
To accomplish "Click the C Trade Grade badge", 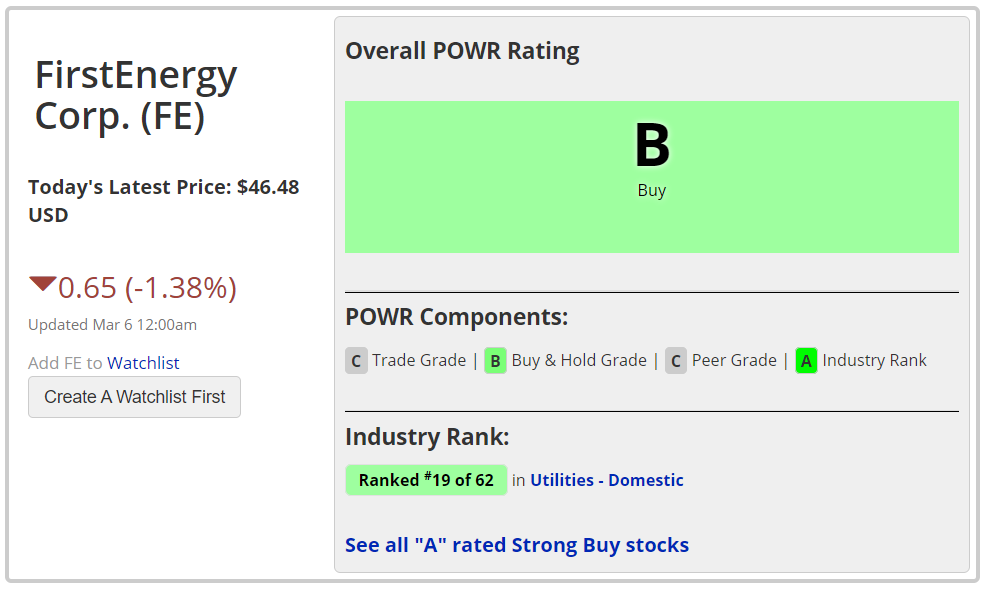I will (356, 360).
